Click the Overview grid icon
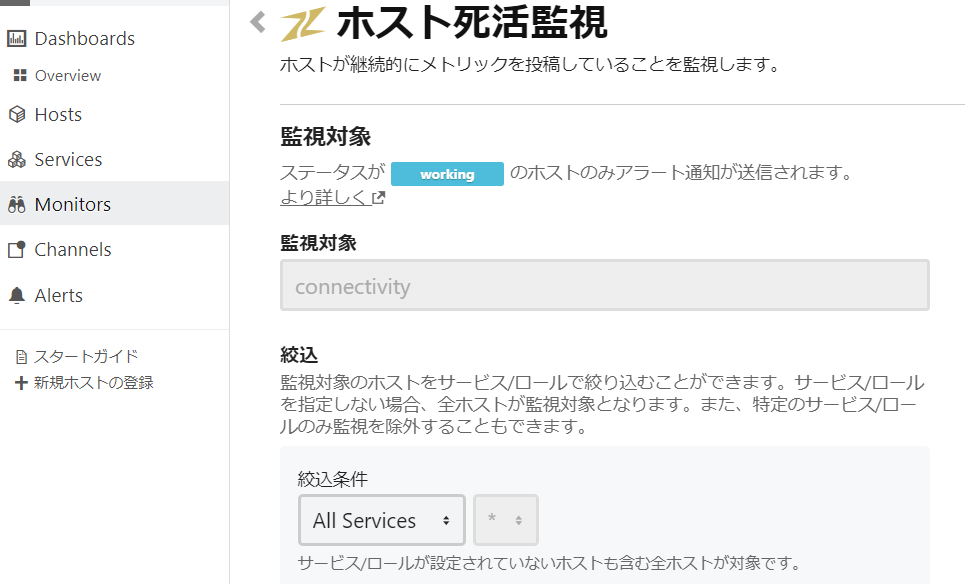This screenshot has height=584, width=965. coord(20,75)
